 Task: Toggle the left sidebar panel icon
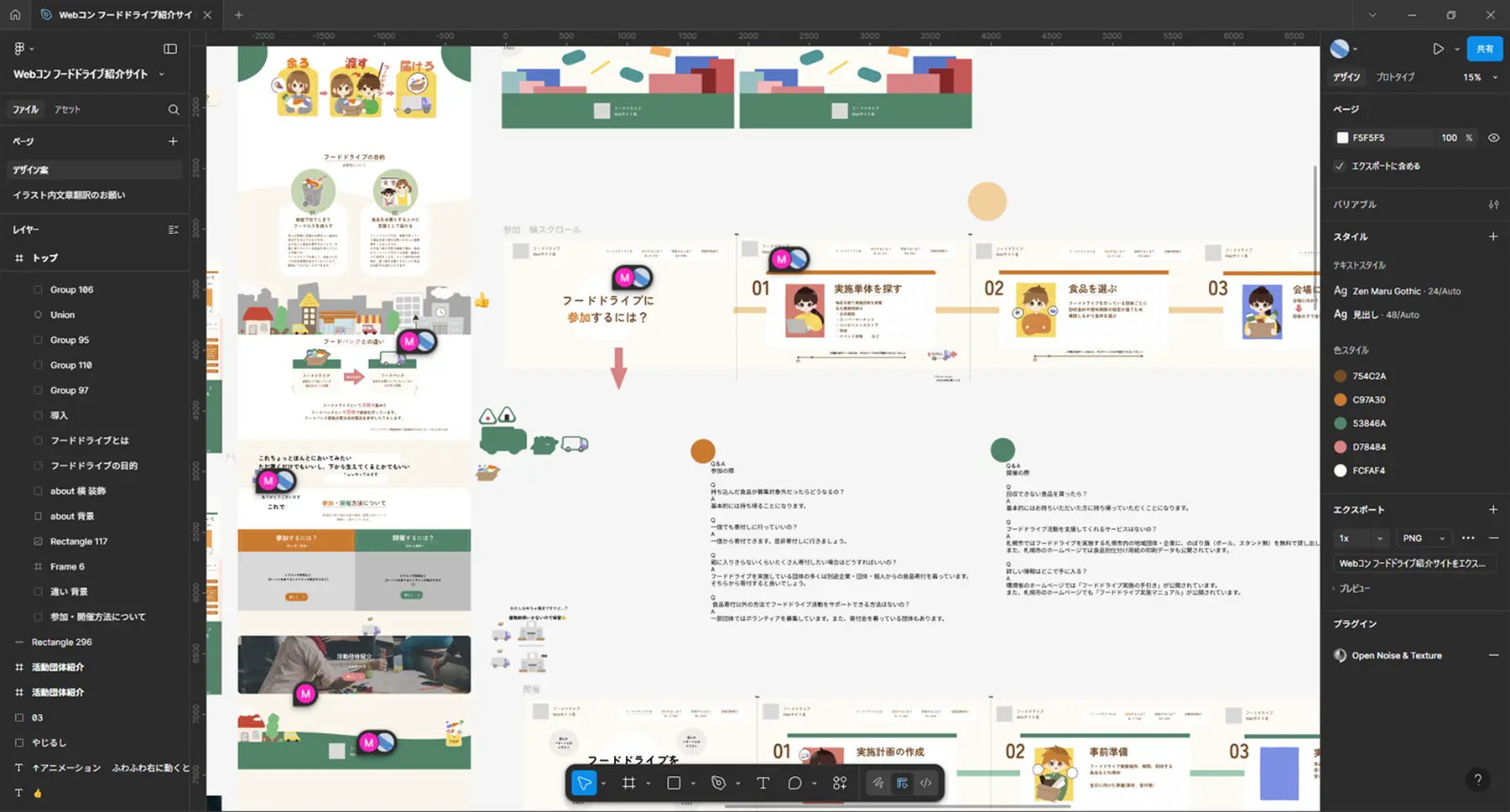(x=170, y=49)
